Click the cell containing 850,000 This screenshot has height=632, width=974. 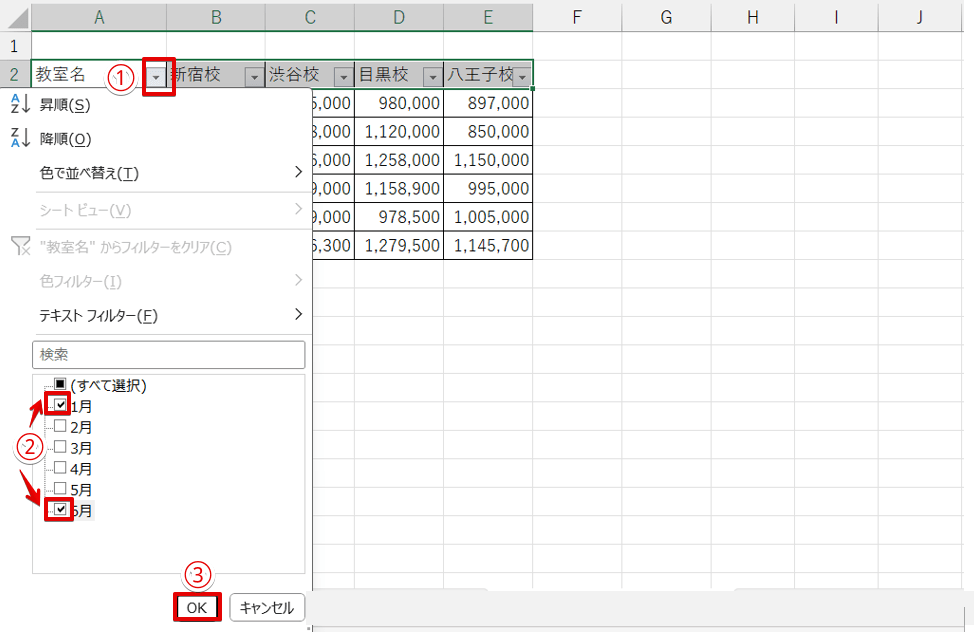pos(488,132)
